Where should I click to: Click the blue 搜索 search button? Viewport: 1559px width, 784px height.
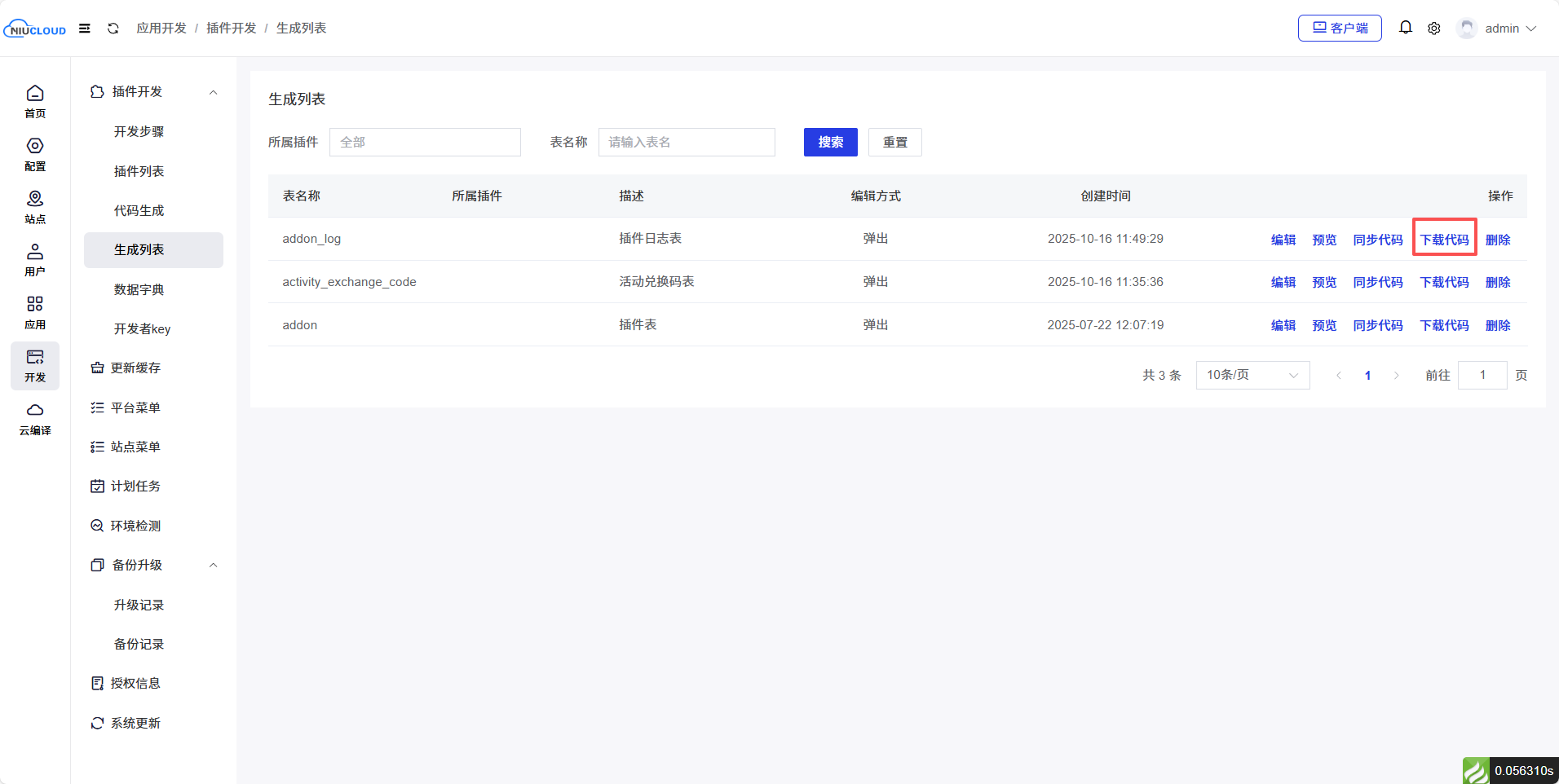pos(830,143)
